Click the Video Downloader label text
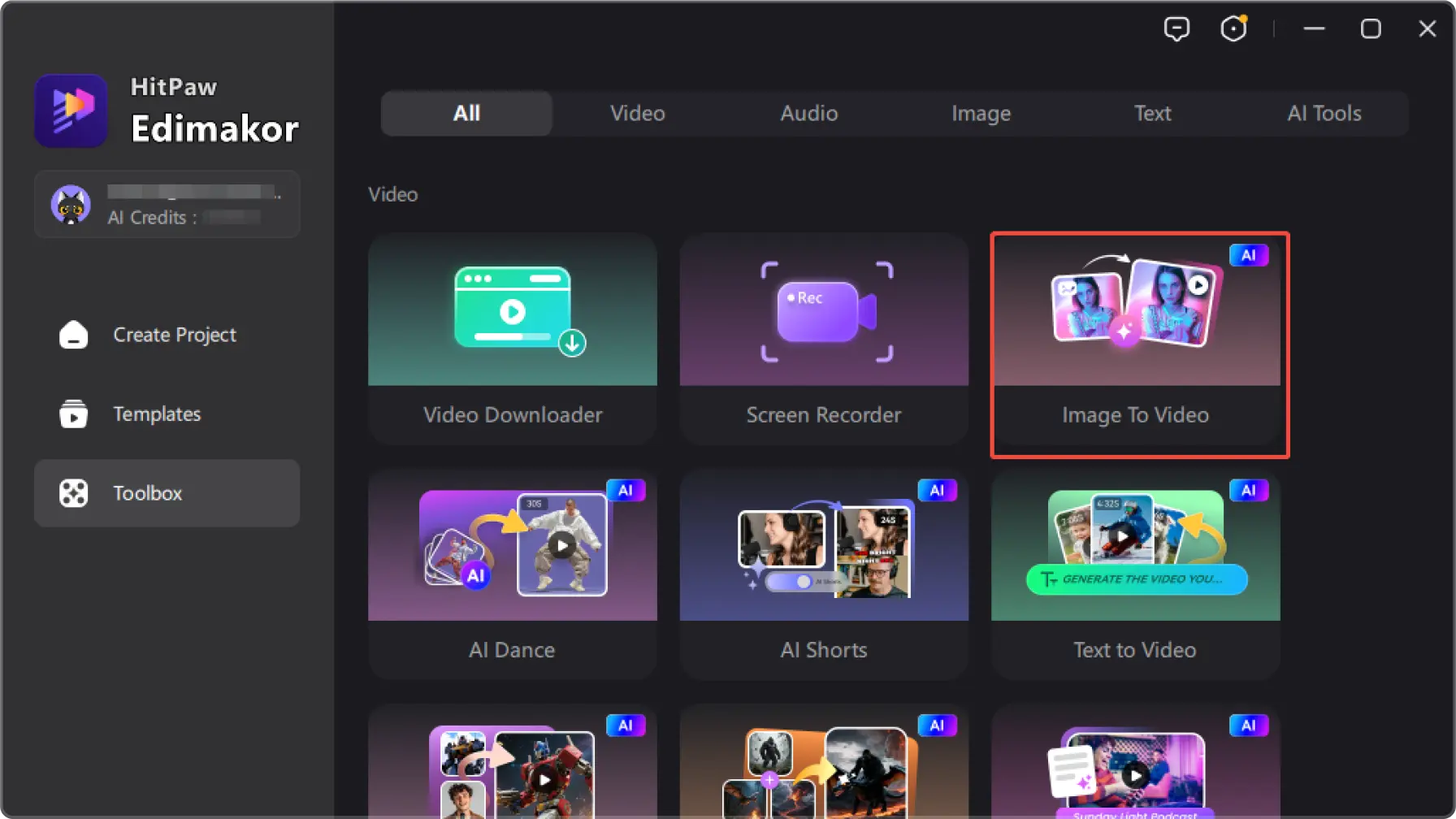 pyautogui.click(x=513, y=414)
